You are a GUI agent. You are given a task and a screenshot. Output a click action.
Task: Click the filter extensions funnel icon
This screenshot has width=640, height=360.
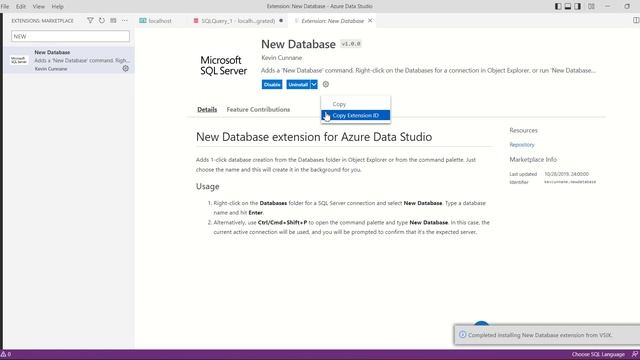click(90, 20)
